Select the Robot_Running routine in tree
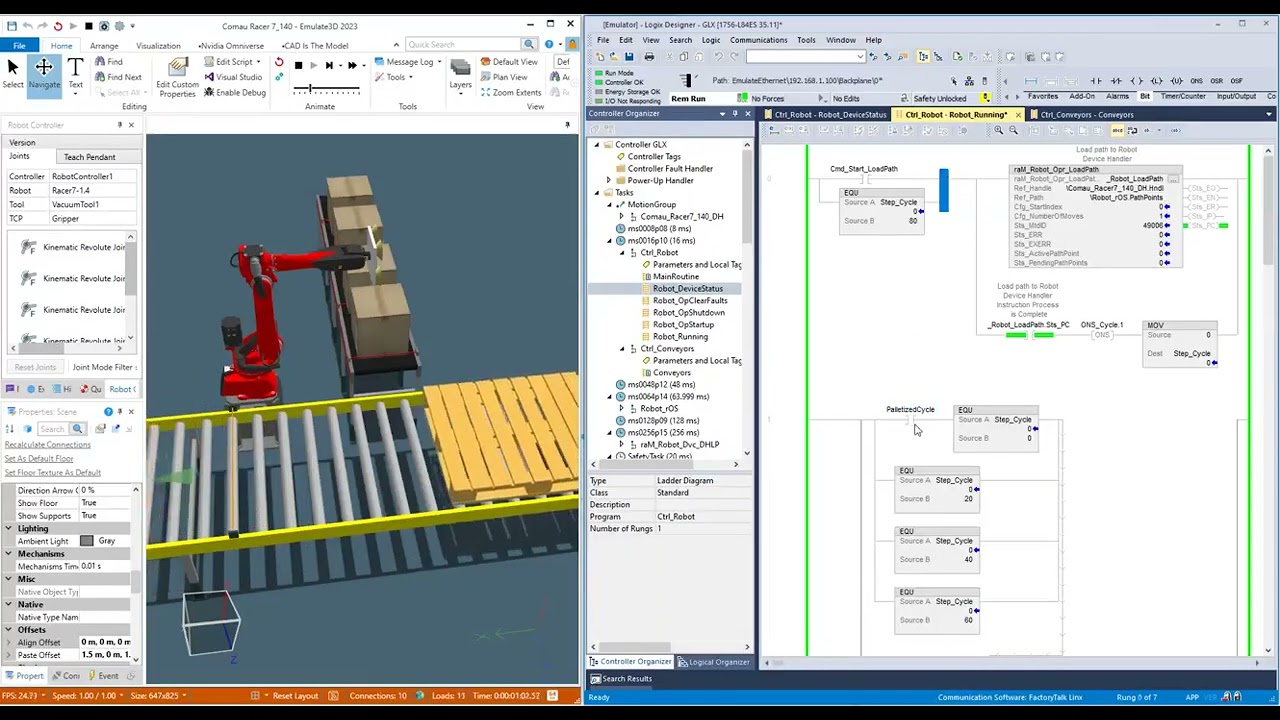 [x=680, y=337]
